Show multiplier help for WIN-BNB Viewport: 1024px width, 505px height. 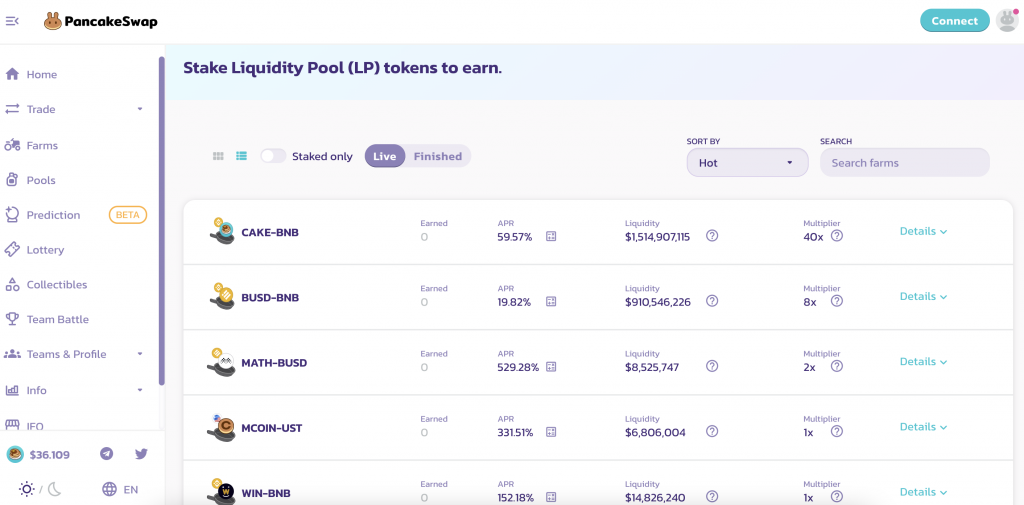pos(837,497)
